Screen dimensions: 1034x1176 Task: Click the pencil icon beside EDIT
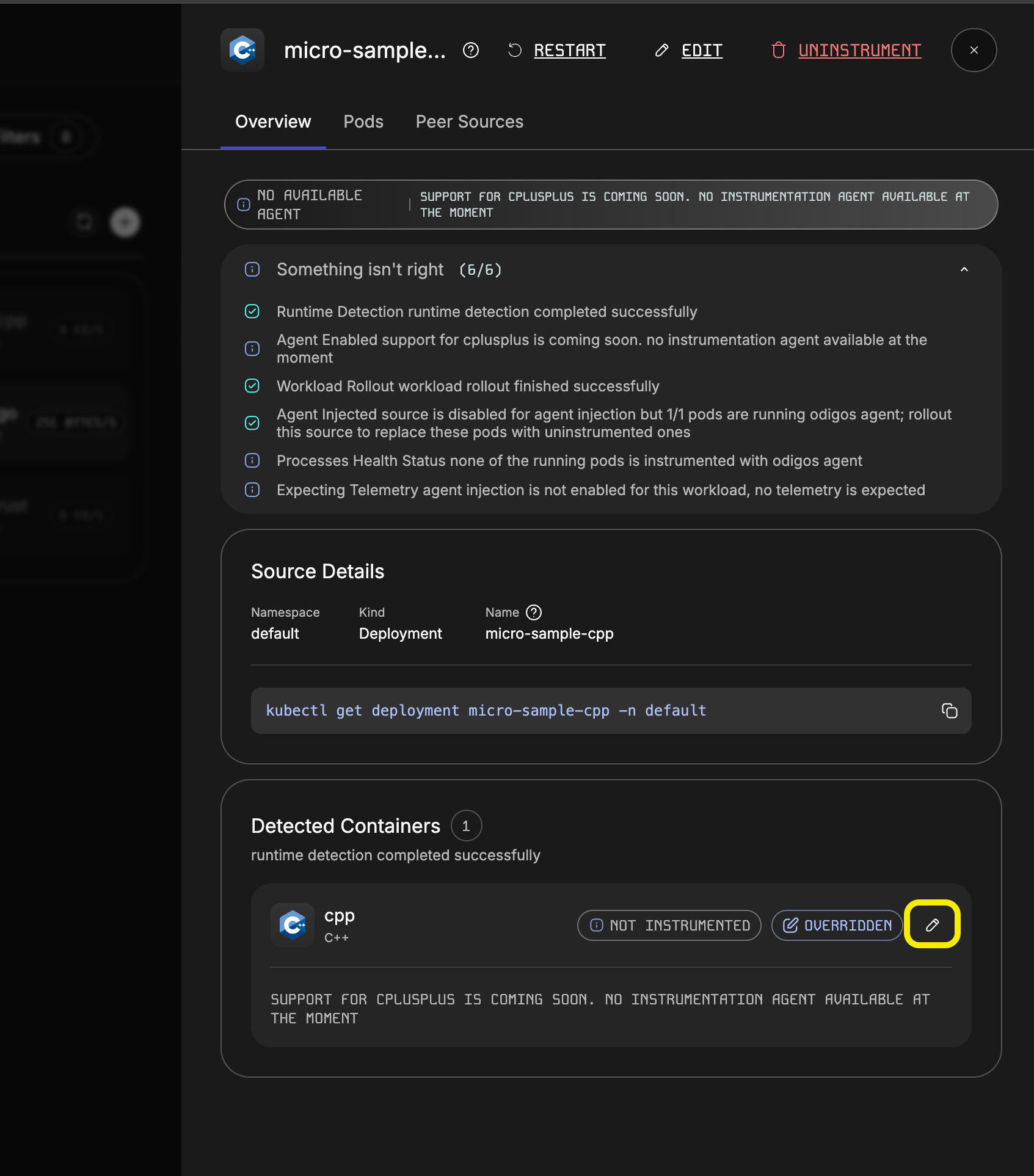pos(661,50)
